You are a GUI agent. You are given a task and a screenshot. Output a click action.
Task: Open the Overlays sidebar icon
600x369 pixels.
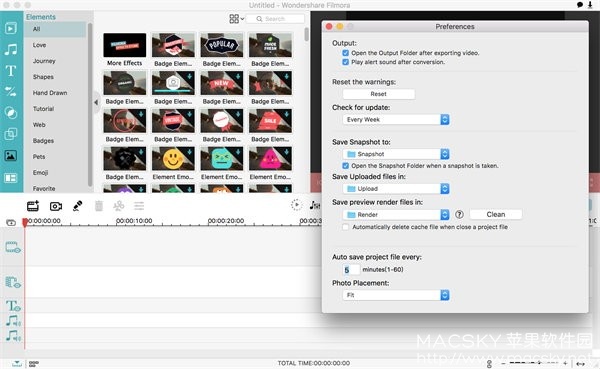11,134
